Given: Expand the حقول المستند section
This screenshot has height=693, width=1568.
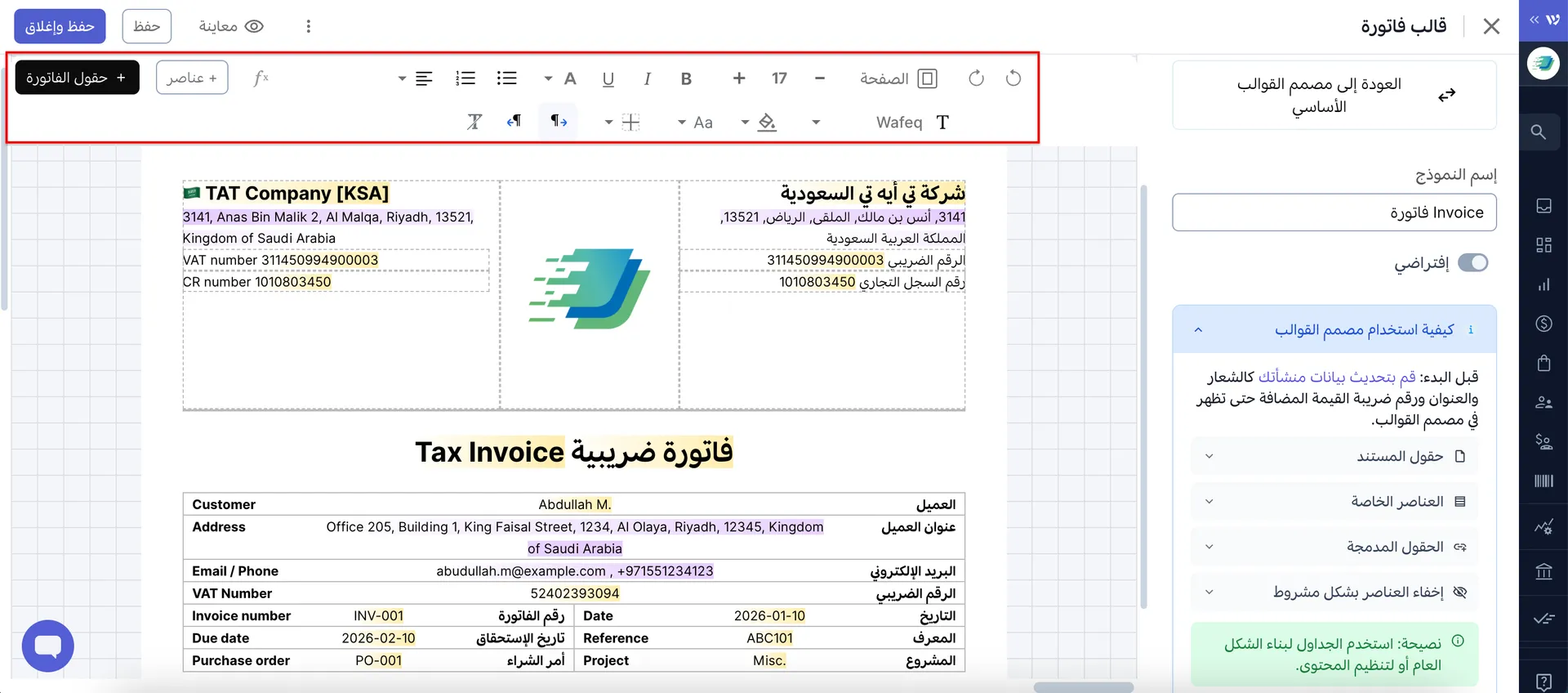Looking at the screenshot, I should pos(1334,456).
